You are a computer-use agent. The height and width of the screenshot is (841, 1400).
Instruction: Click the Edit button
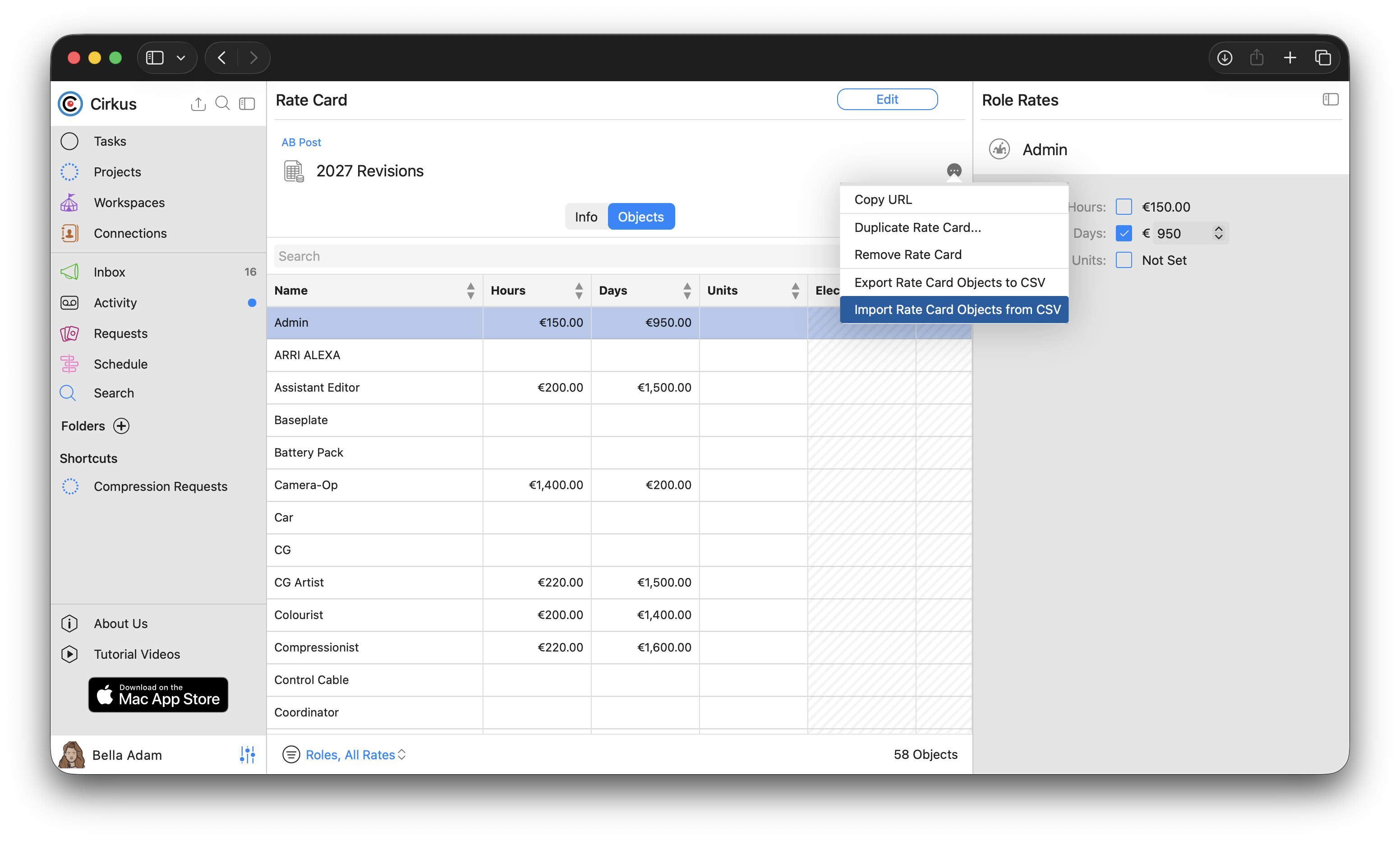tap(887, 99)
